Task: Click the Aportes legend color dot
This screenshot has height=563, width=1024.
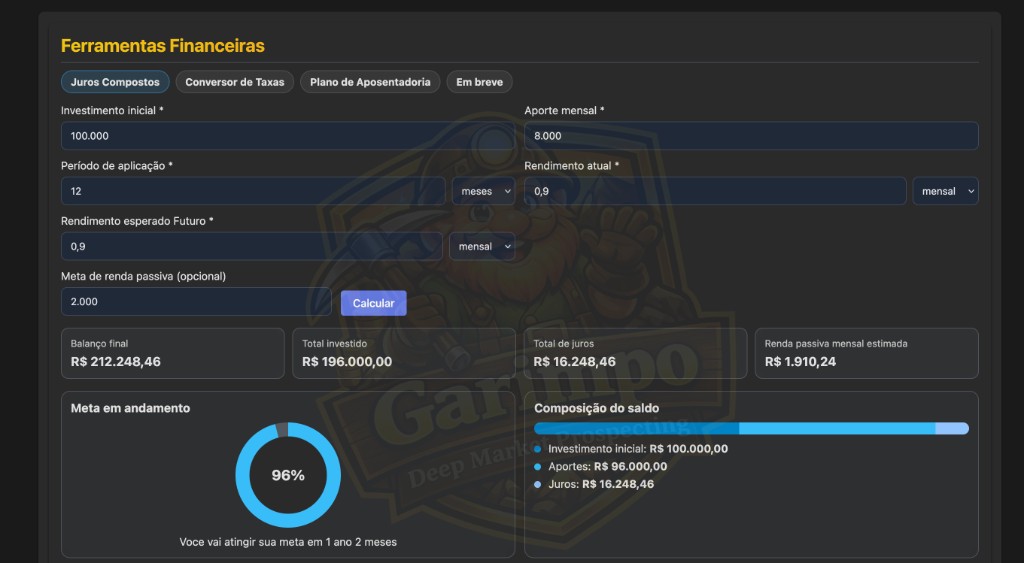Action: (538, 467)
